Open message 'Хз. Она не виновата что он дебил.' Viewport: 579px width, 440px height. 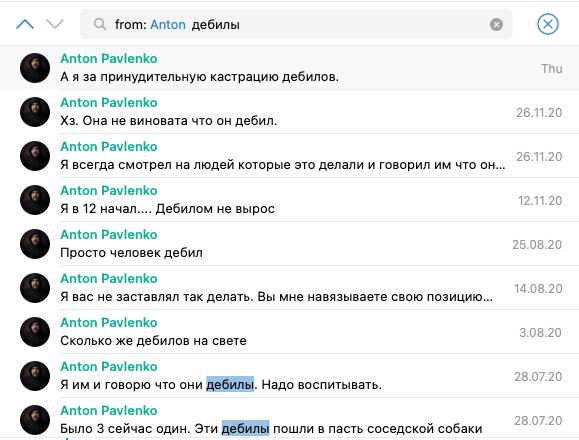pyautogui.click(x=290, y=112)
